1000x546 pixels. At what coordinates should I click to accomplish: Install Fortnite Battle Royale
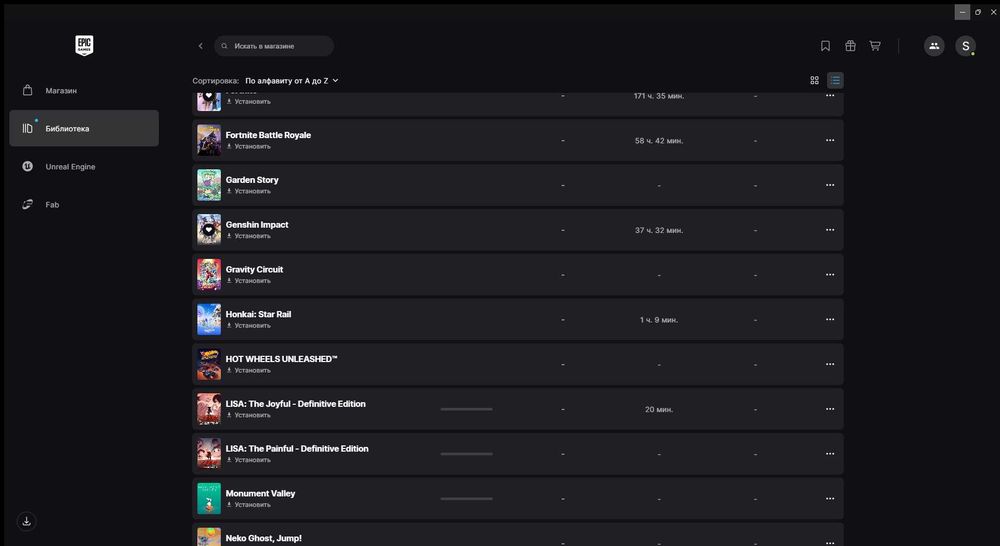pyautogui.click(x=248, y=146)
